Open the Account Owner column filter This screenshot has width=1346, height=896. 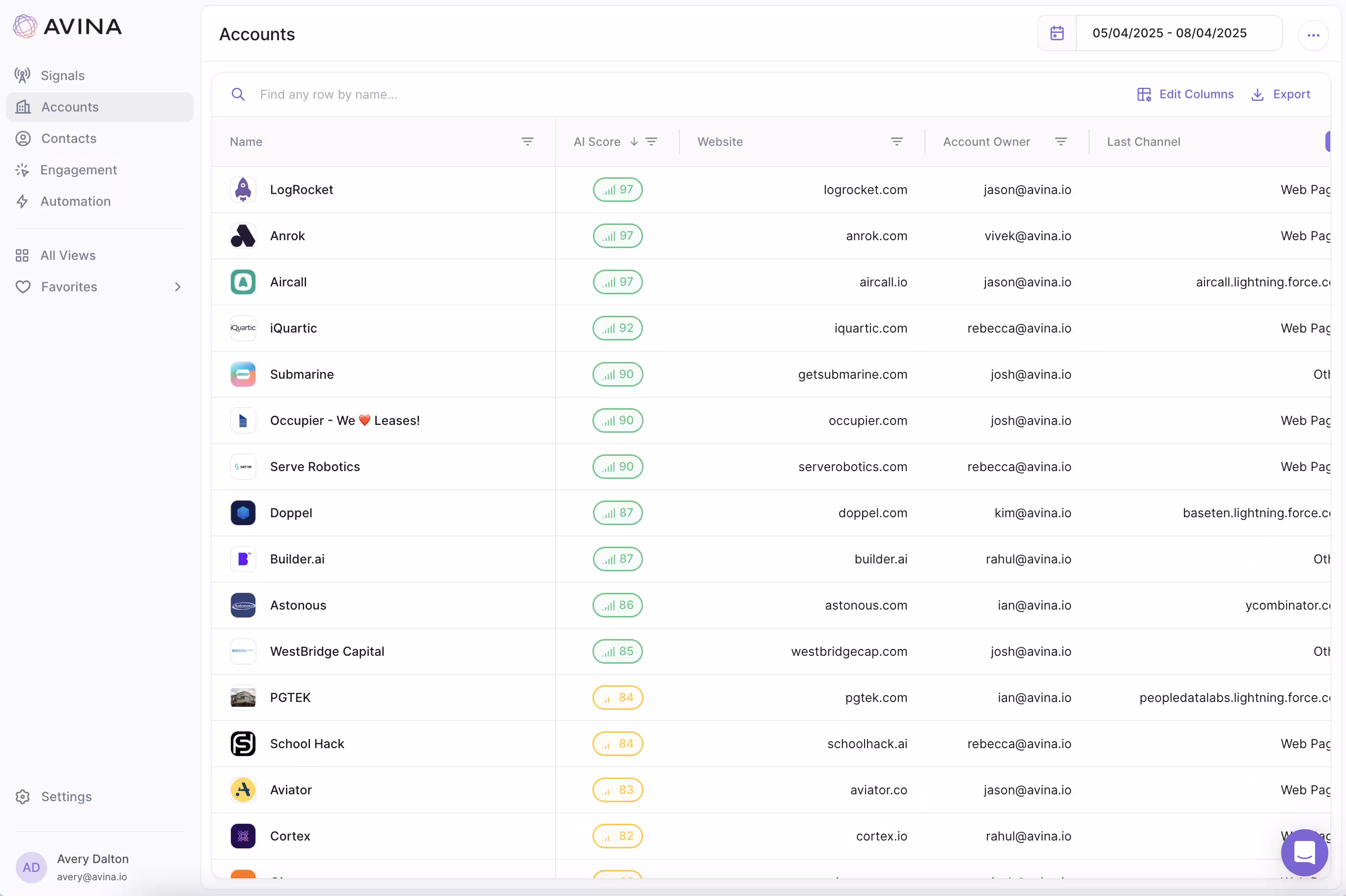pyautogui.click(x=1061, y=141)
